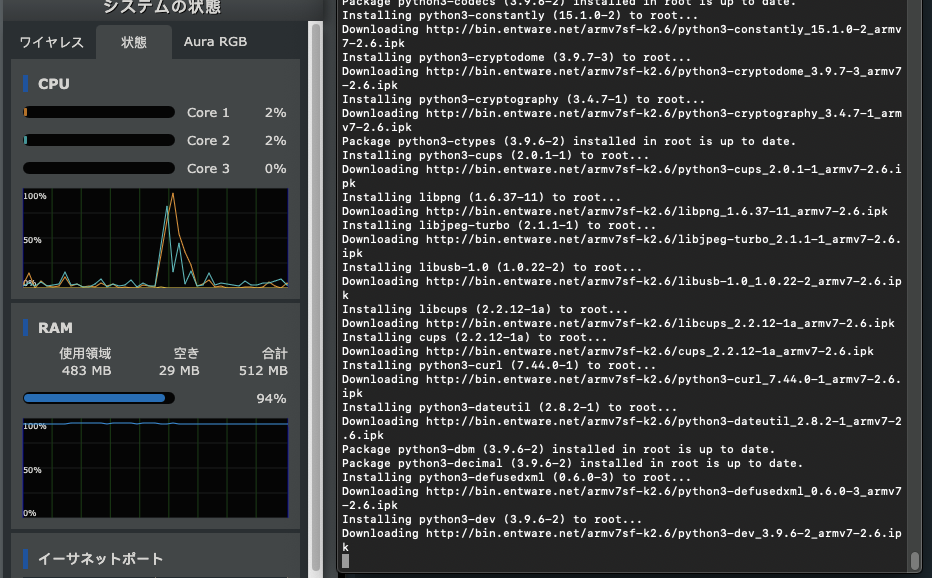Click the Core 2 usage bar

click(99, 140)
